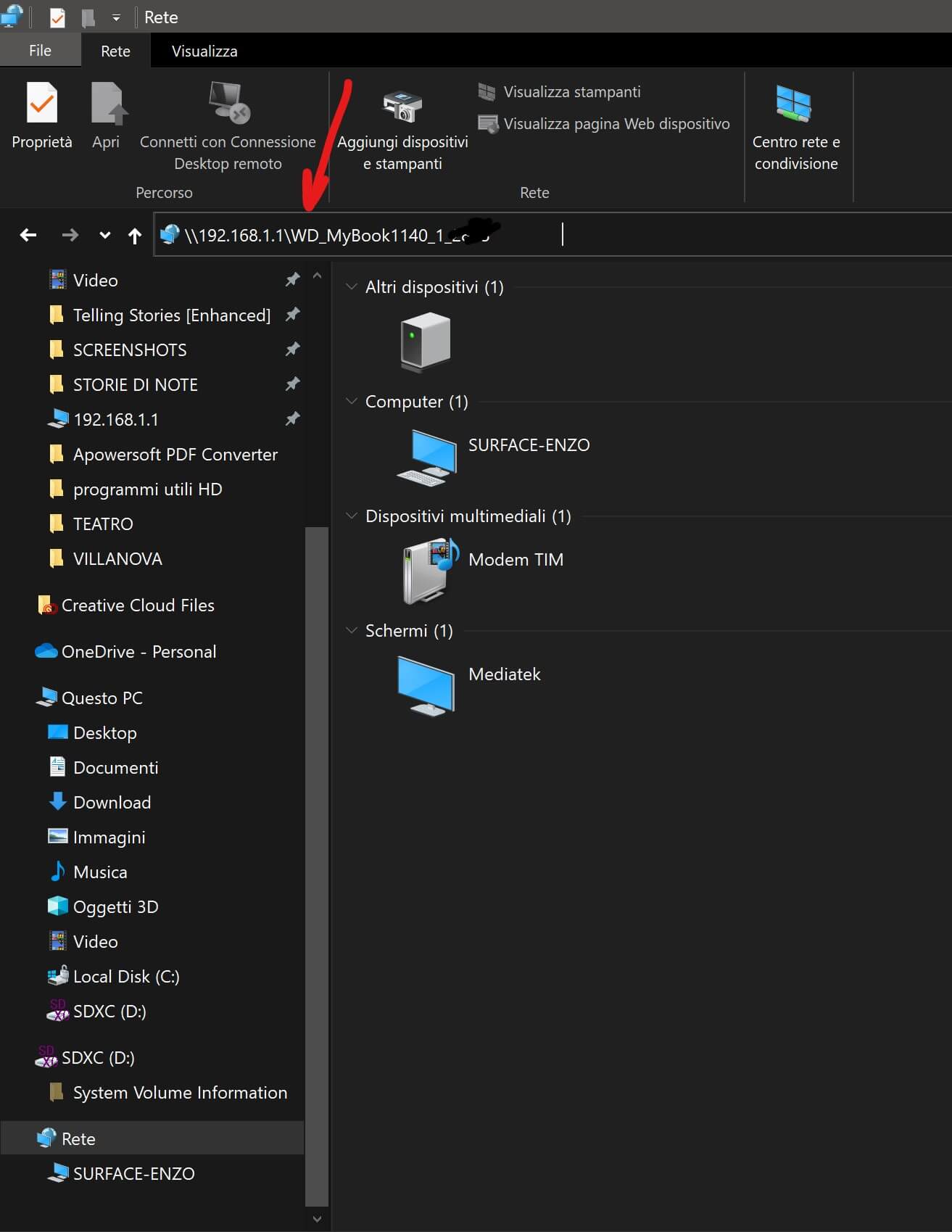This screenshot has height=1232, width=952.
Task: Switch to the Visualizza ribbon tab
Action: [x=204, y=51]
